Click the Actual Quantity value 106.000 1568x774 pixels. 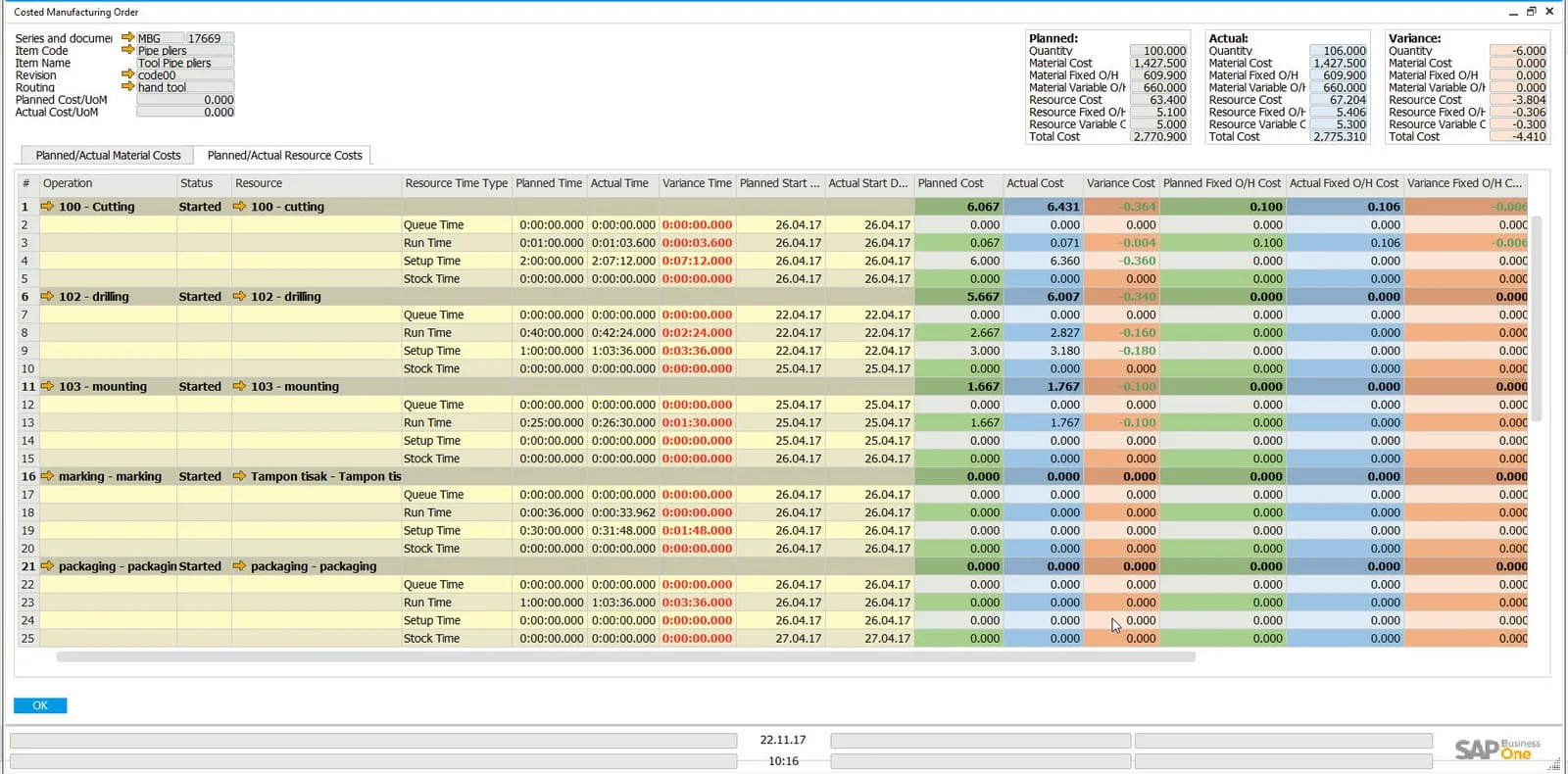tap(1339, 51)
